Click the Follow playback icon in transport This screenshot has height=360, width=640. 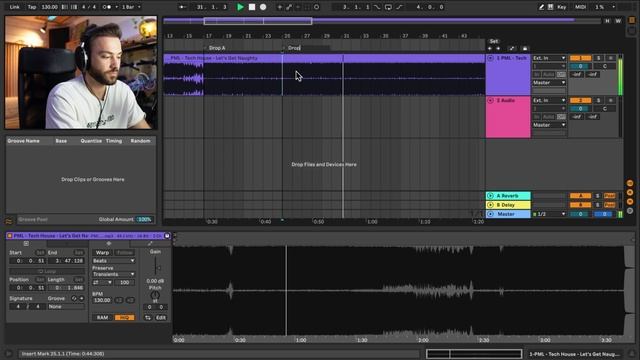(x=182, y=7)
